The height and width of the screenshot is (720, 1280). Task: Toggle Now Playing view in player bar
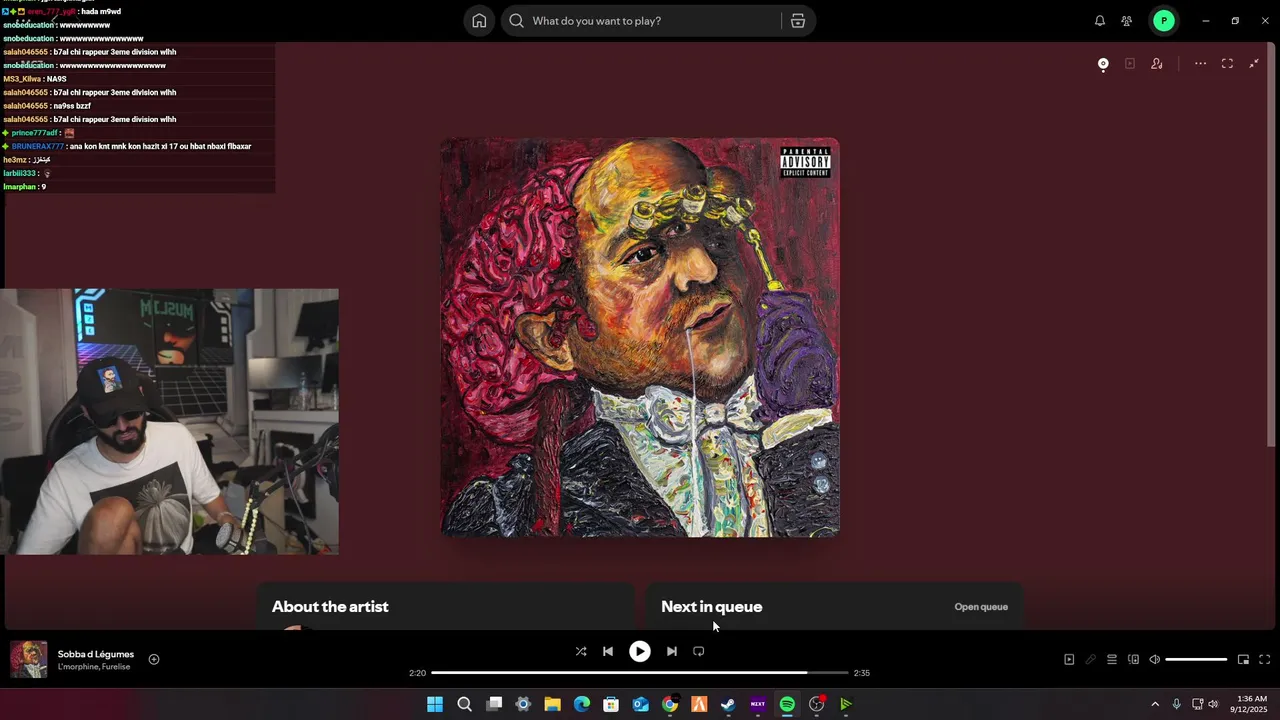[1069, 660]
